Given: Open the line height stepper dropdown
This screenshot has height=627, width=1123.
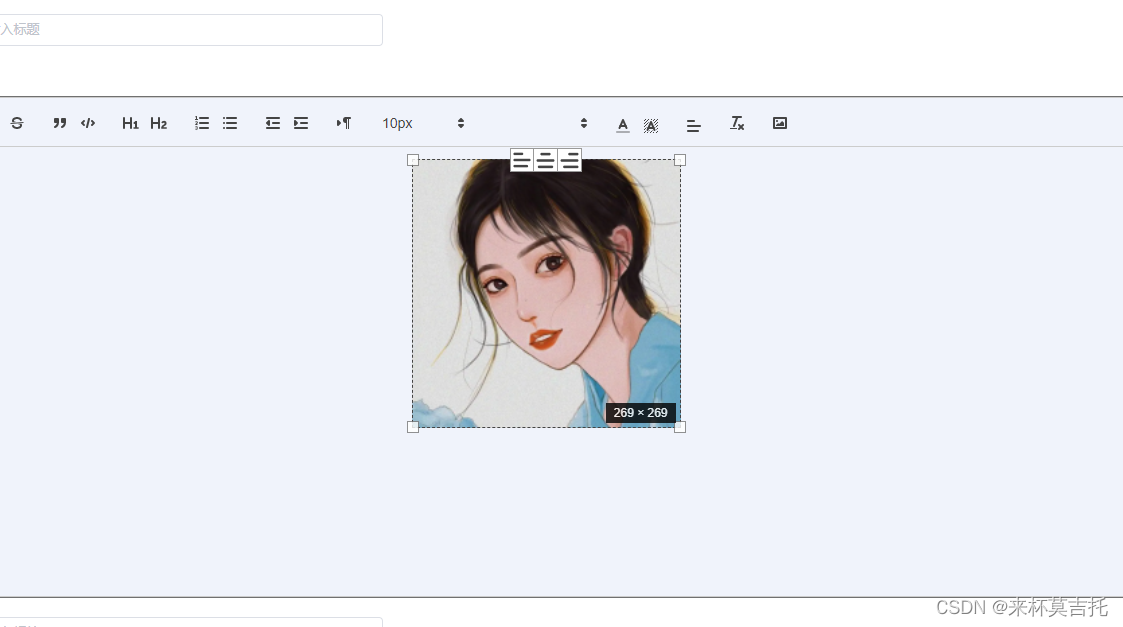Looking at the screenshot, I should click(x=584, y=123).
